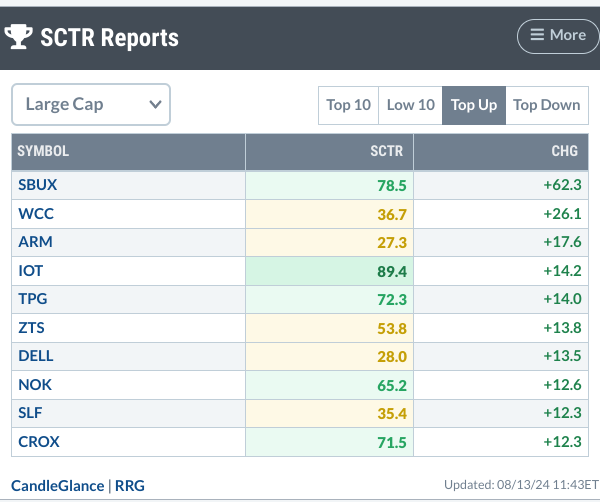Open the More menu button
600x502 pixels.
558,36
